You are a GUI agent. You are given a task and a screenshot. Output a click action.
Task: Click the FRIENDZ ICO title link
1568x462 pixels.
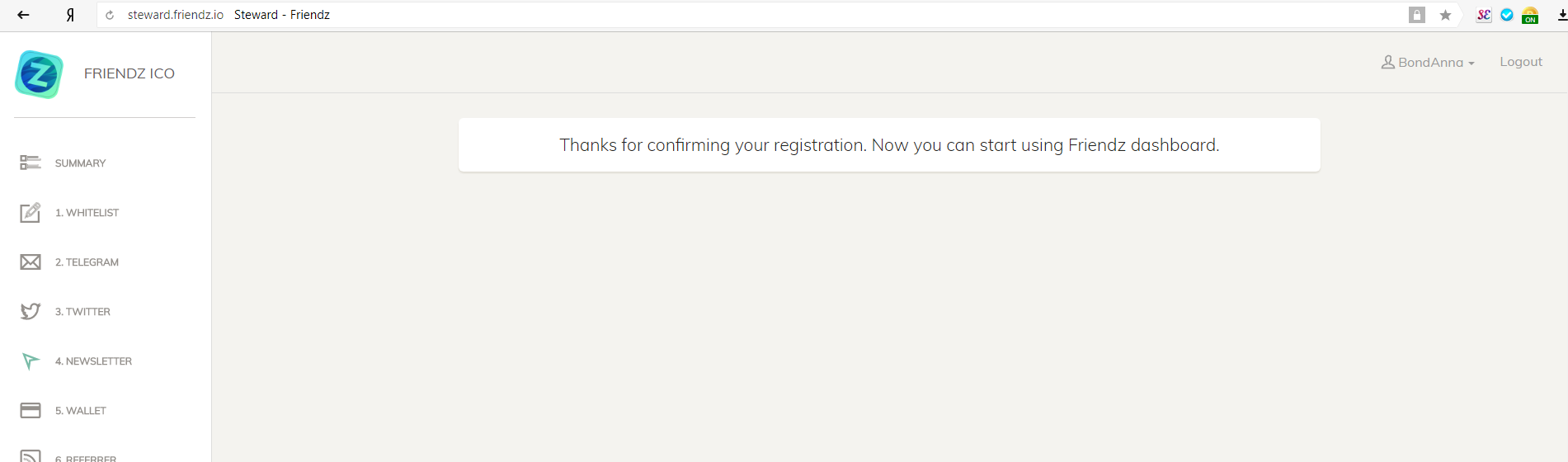(129, 73)
